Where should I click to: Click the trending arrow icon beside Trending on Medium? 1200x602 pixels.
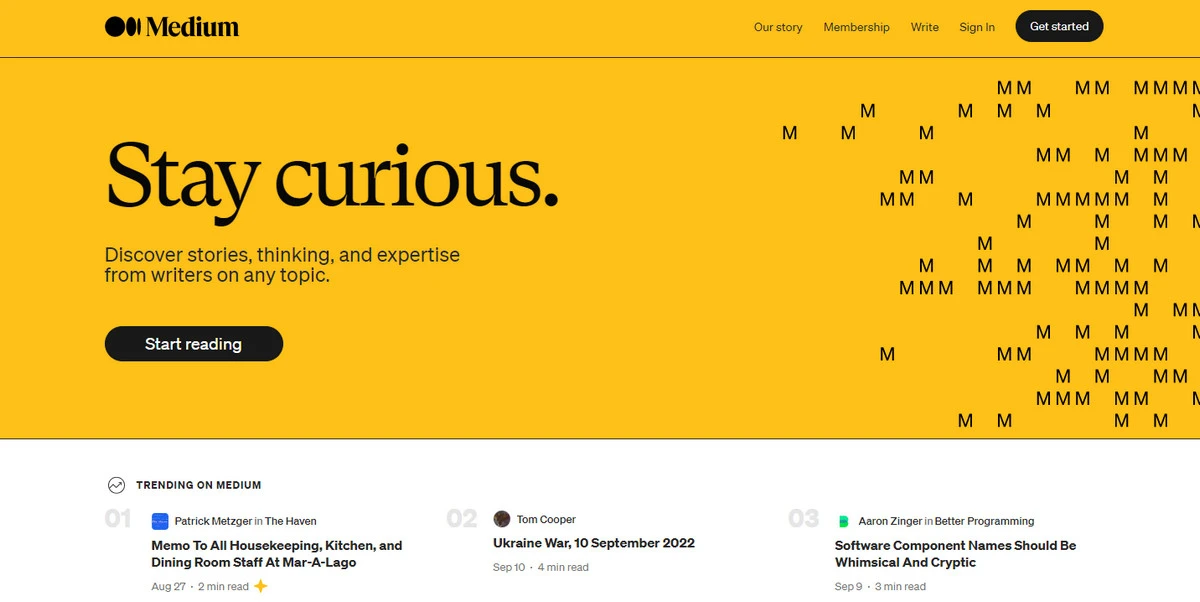point(116,485)
